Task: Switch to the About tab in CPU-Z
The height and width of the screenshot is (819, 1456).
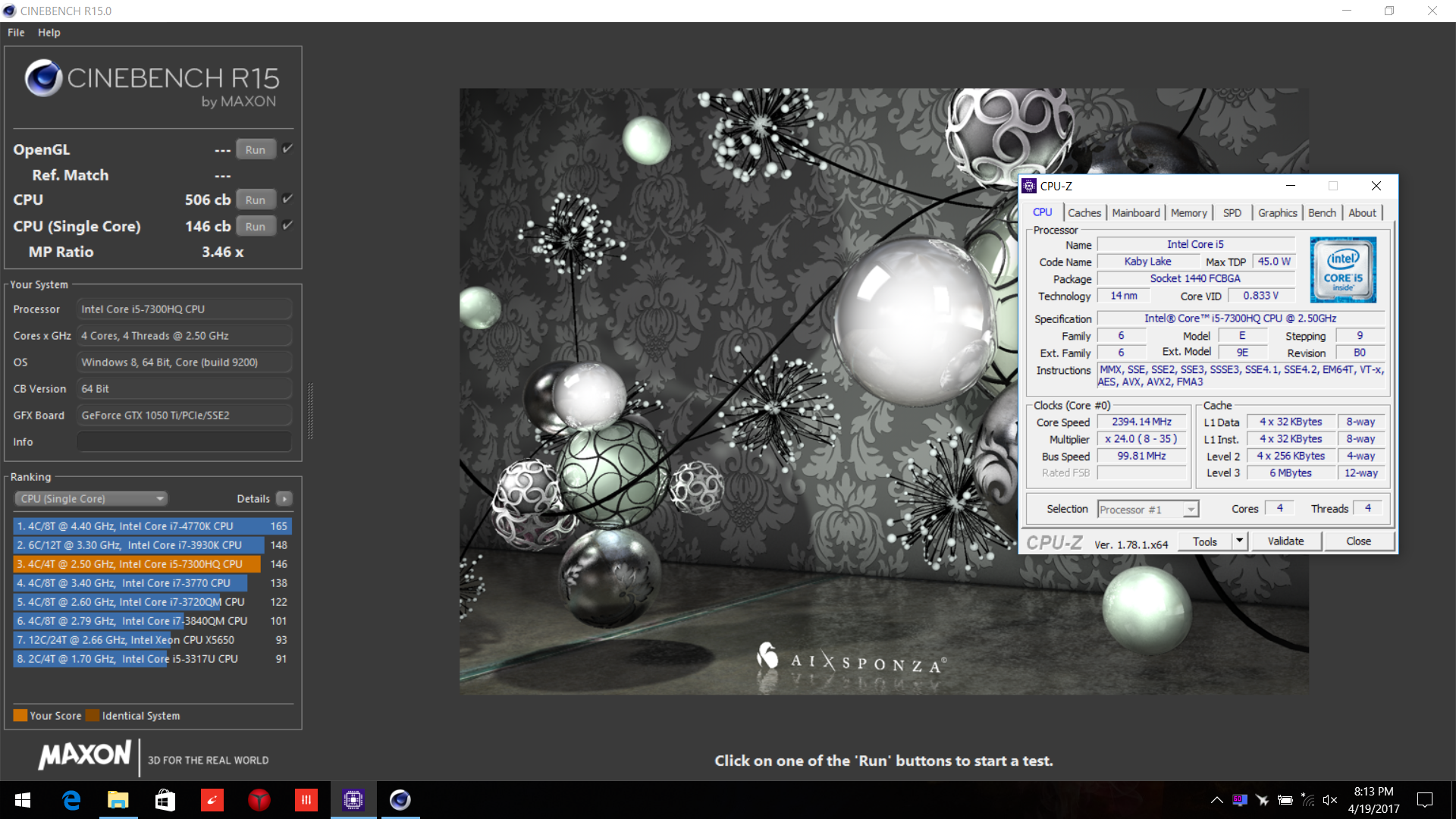Action: (1362, 213)
